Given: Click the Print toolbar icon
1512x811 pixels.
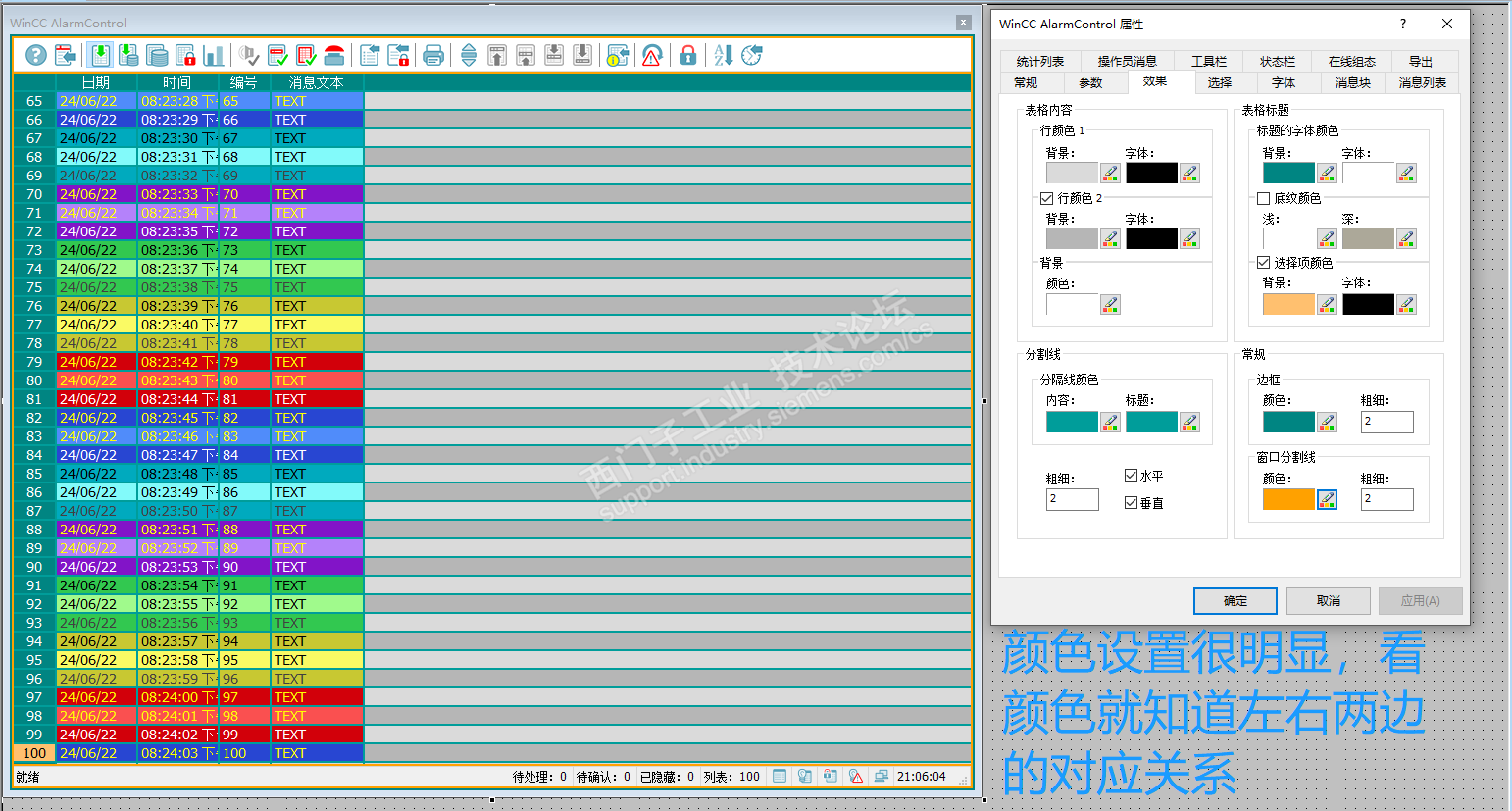Looking at the screenshot, I should point(433,56).
